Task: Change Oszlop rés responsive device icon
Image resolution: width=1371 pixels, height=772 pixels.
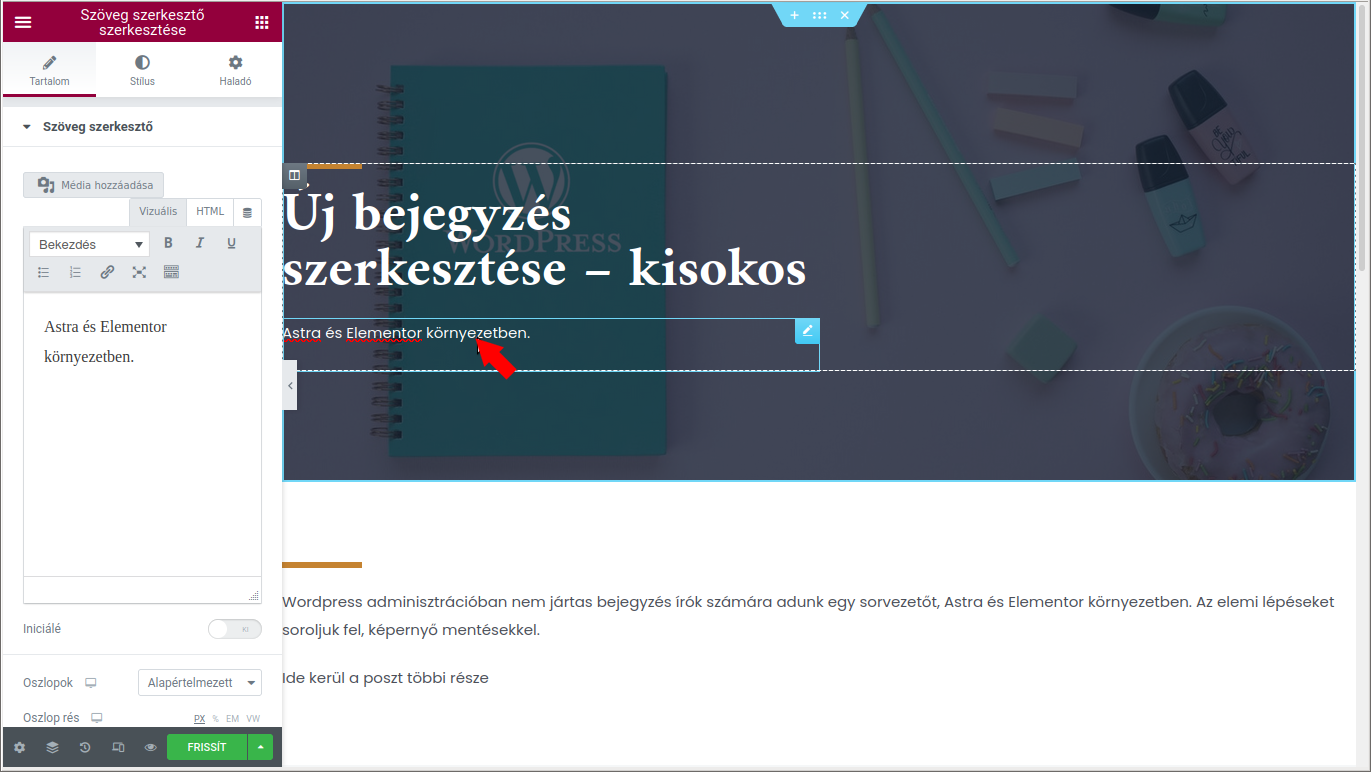Action: [x=97, y=718]
